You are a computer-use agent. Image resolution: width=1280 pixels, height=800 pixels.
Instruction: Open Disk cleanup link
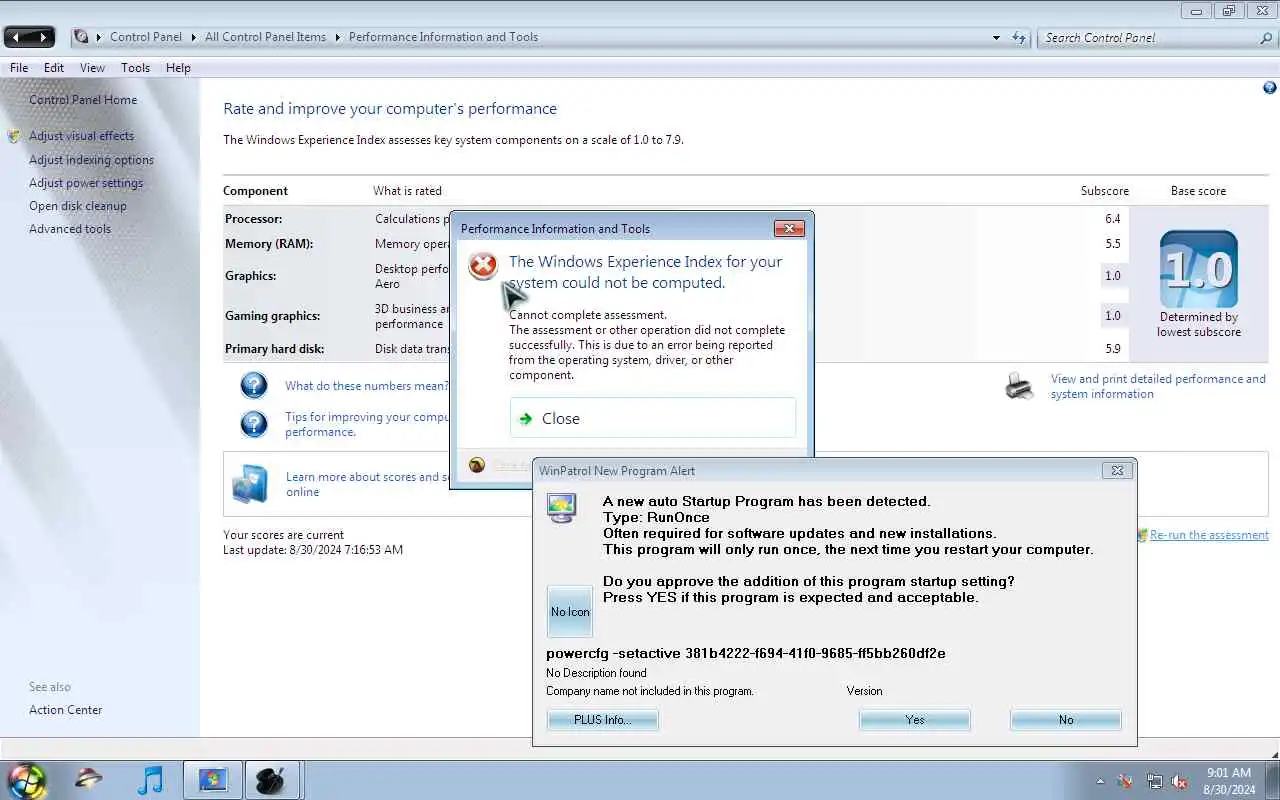coord(78,206)
